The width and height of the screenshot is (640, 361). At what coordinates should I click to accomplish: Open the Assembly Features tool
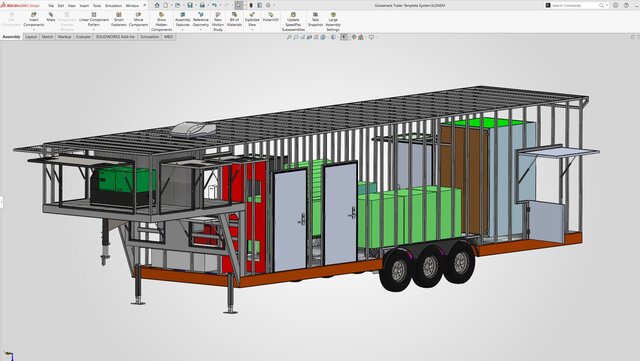pos(182,20)
